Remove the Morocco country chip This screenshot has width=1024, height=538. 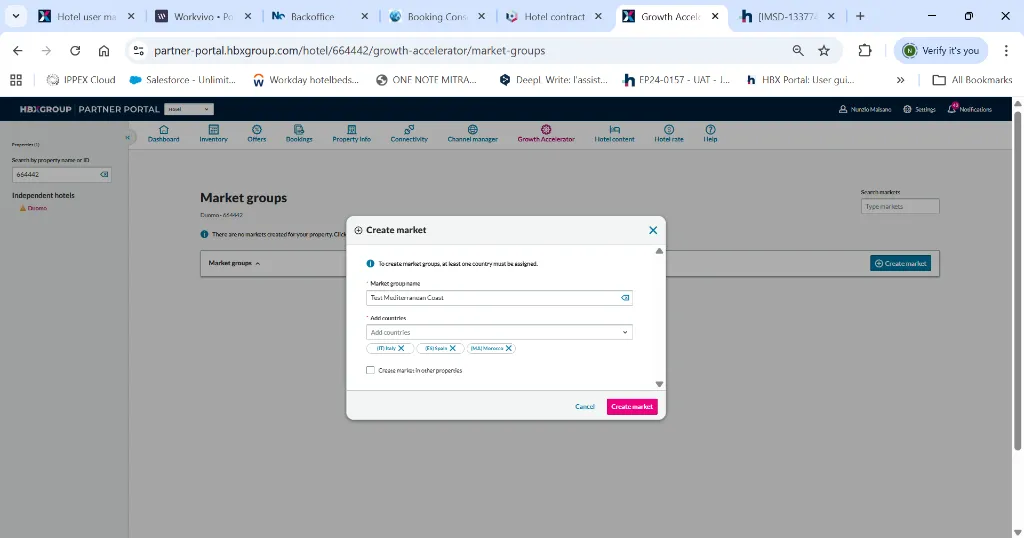pos(509,349)
